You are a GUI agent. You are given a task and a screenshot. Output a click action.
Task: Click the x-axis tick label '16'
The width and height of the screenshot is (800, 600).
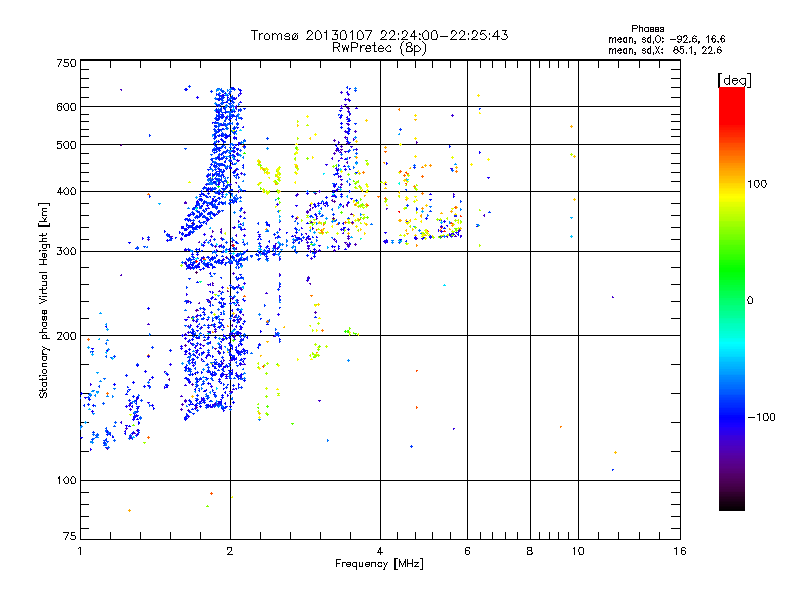click(680, 551)
